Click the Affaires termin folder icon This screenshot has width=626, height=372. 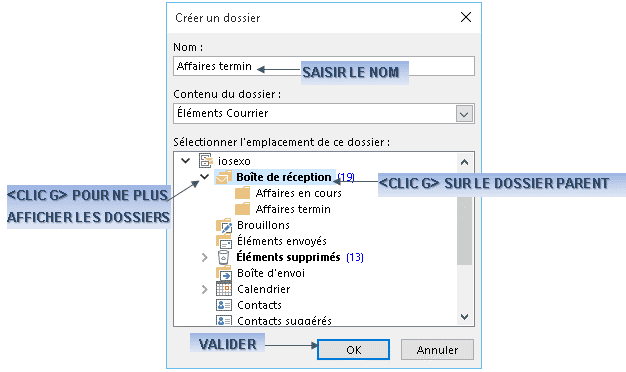pyautogui.click(x=242, y=209)
